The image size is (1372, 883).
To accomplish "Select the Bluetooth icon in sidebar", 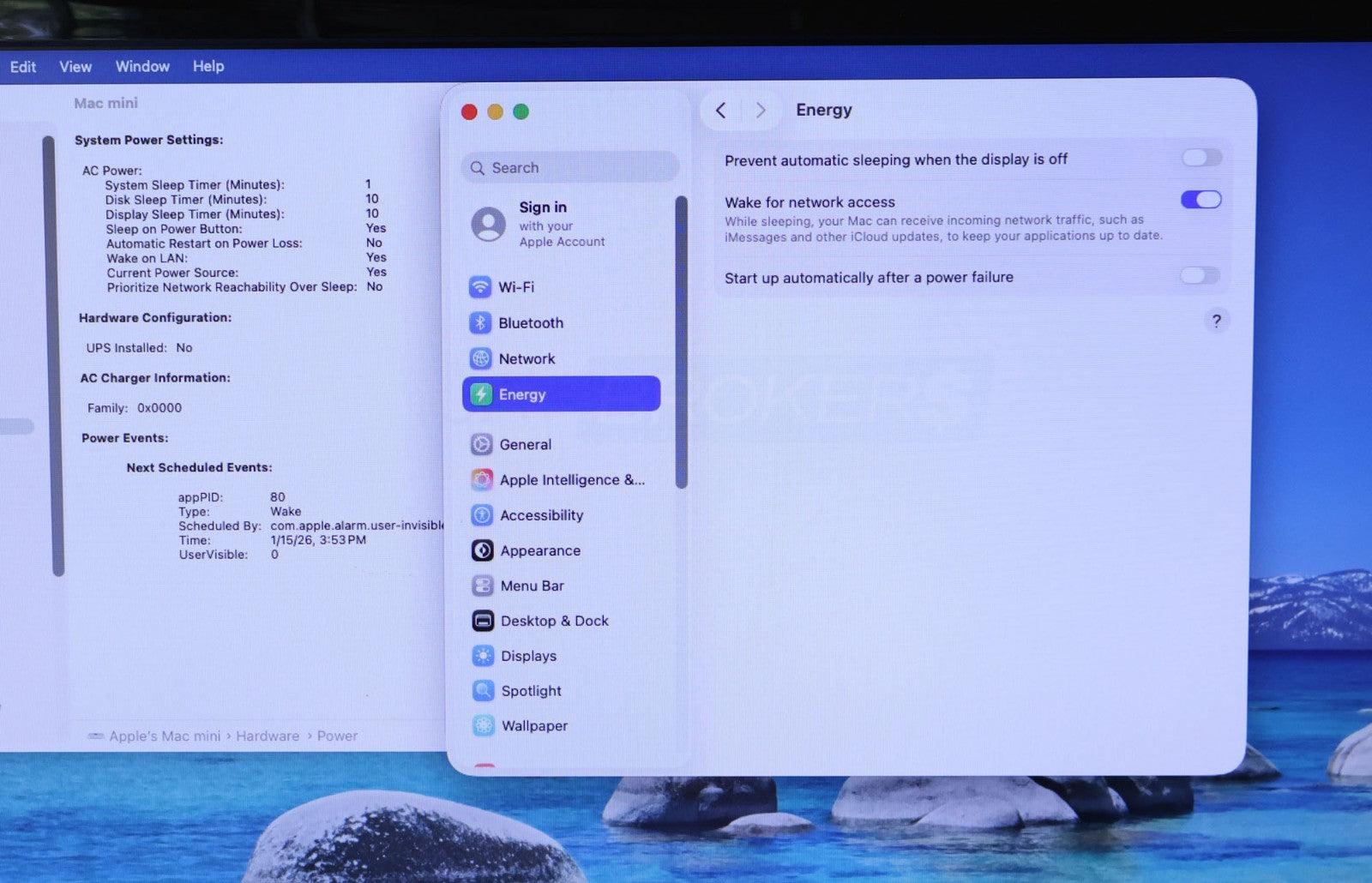I will click(480, 323).
